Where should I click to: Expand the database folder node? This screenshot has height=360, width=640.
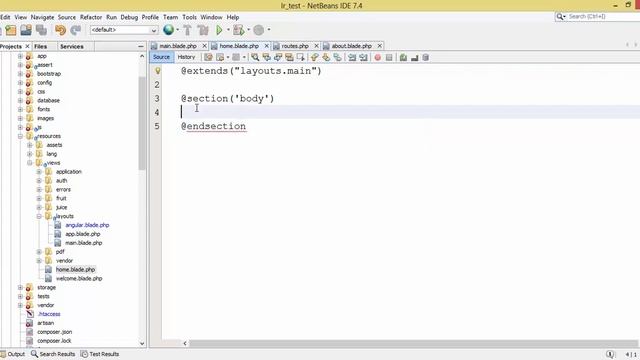click(x=20, y=100)
